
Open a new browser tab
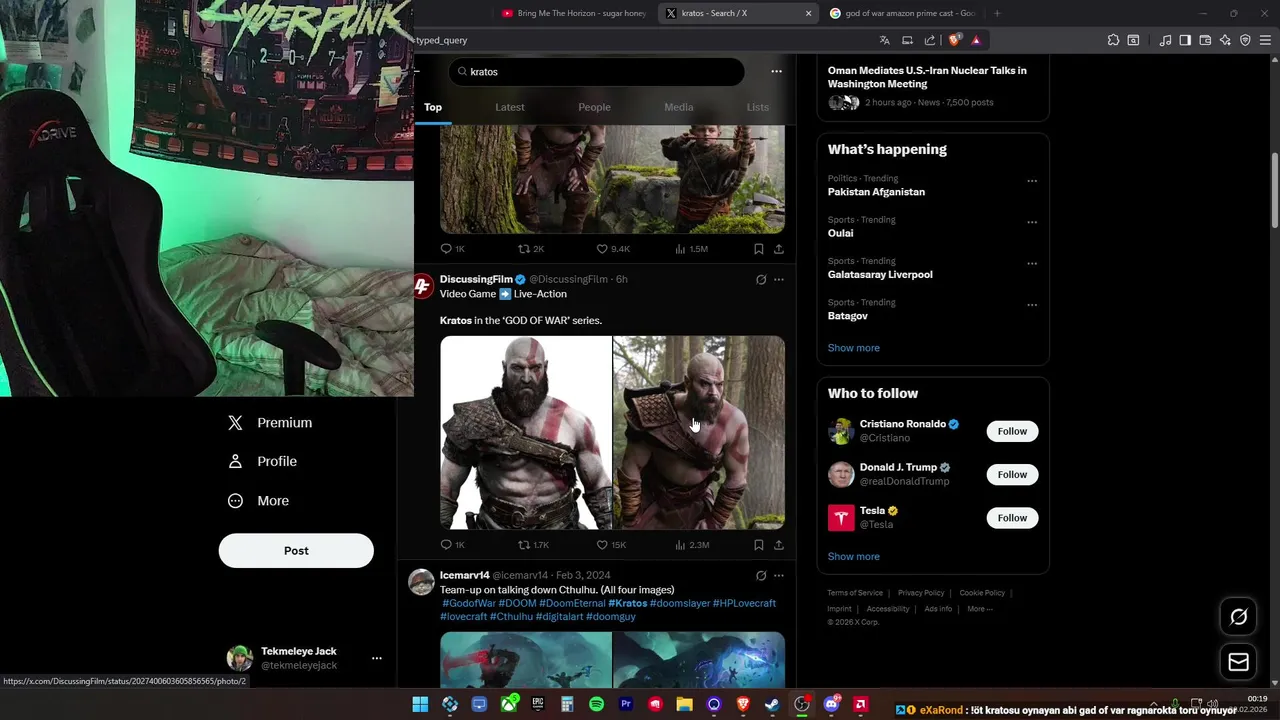997,13
